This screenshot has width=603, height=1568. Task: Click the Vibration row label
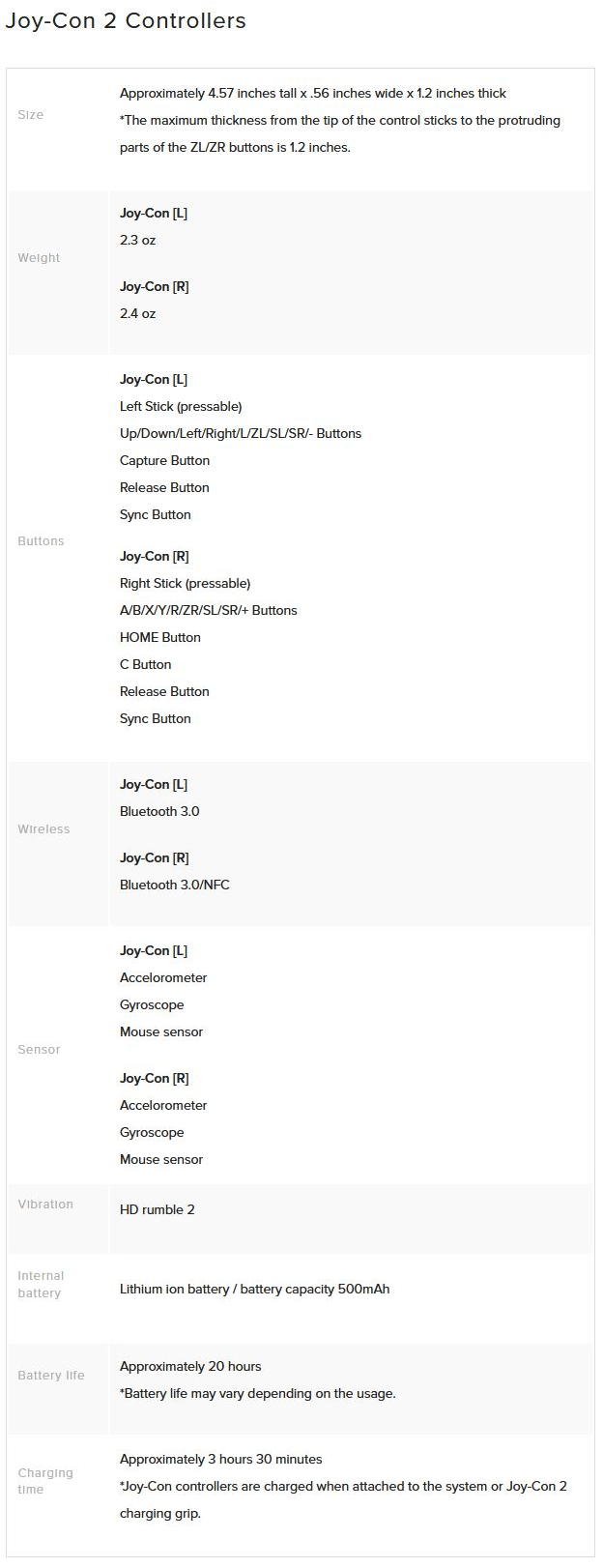(45, 1205)
